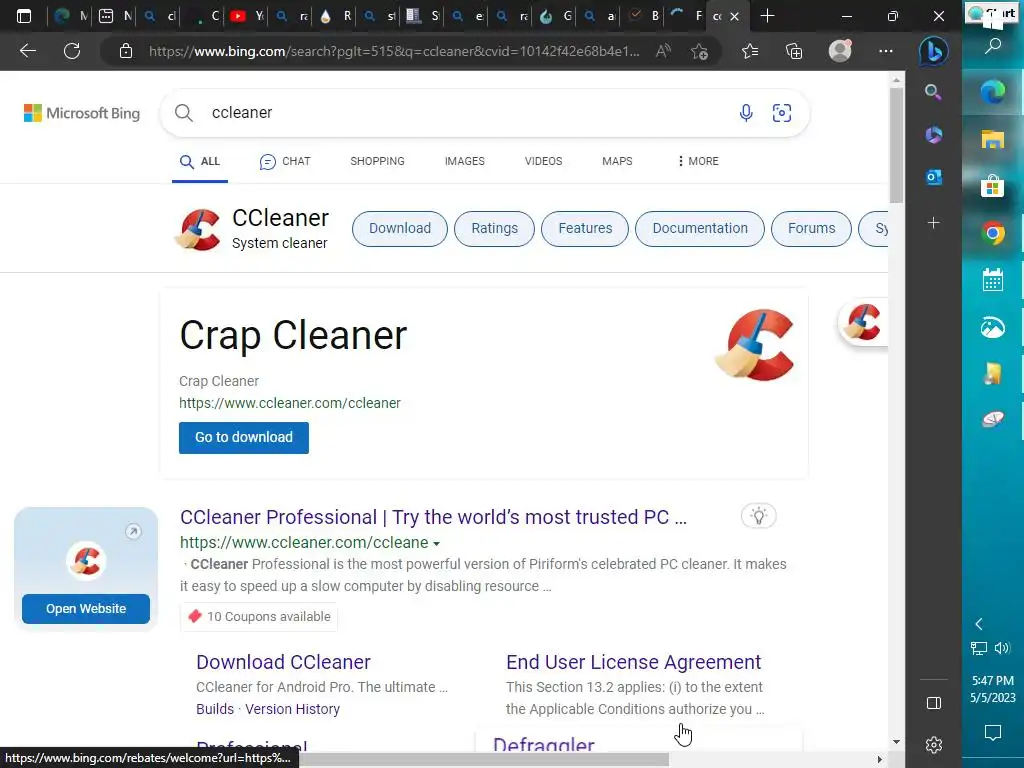Open the Version History sublink
Image resolution: width=1024 pixels, height=768 pixels.
[x=293, y=709]
